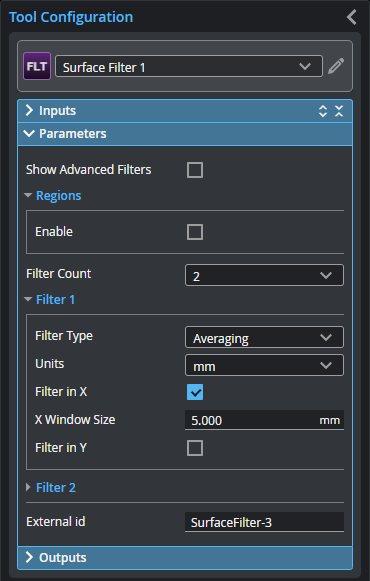Enable Show Advanced Filters checkbox
370x581 pixels.
point(195,170)
